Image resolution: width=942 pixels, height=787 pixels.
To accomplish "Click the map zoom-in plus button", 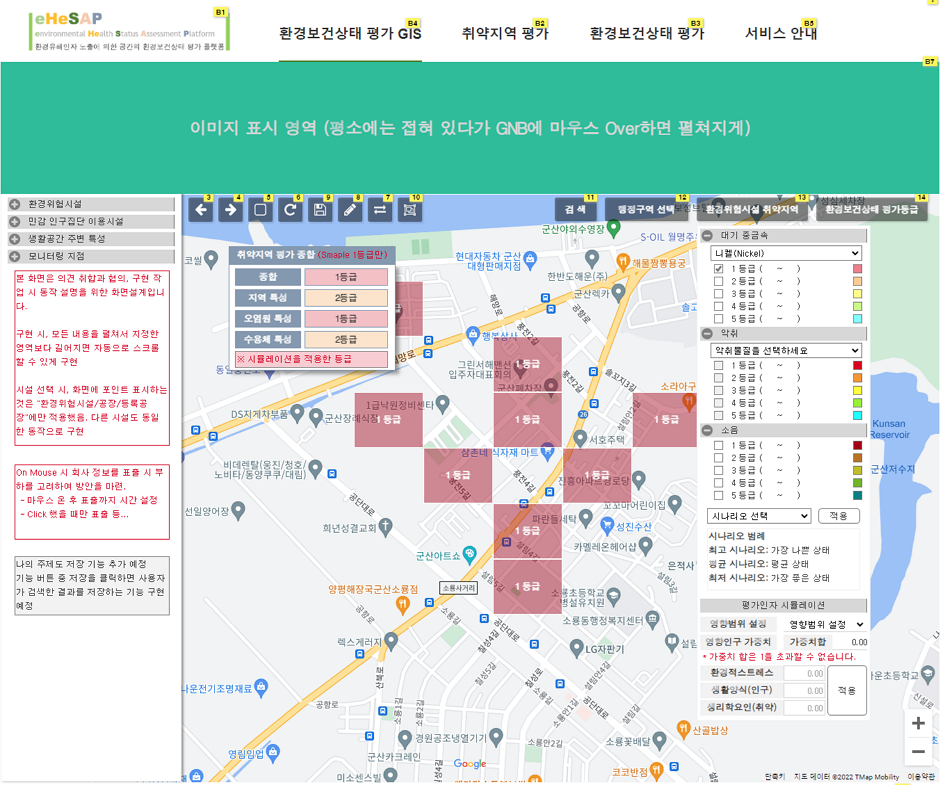I will 917,723.
